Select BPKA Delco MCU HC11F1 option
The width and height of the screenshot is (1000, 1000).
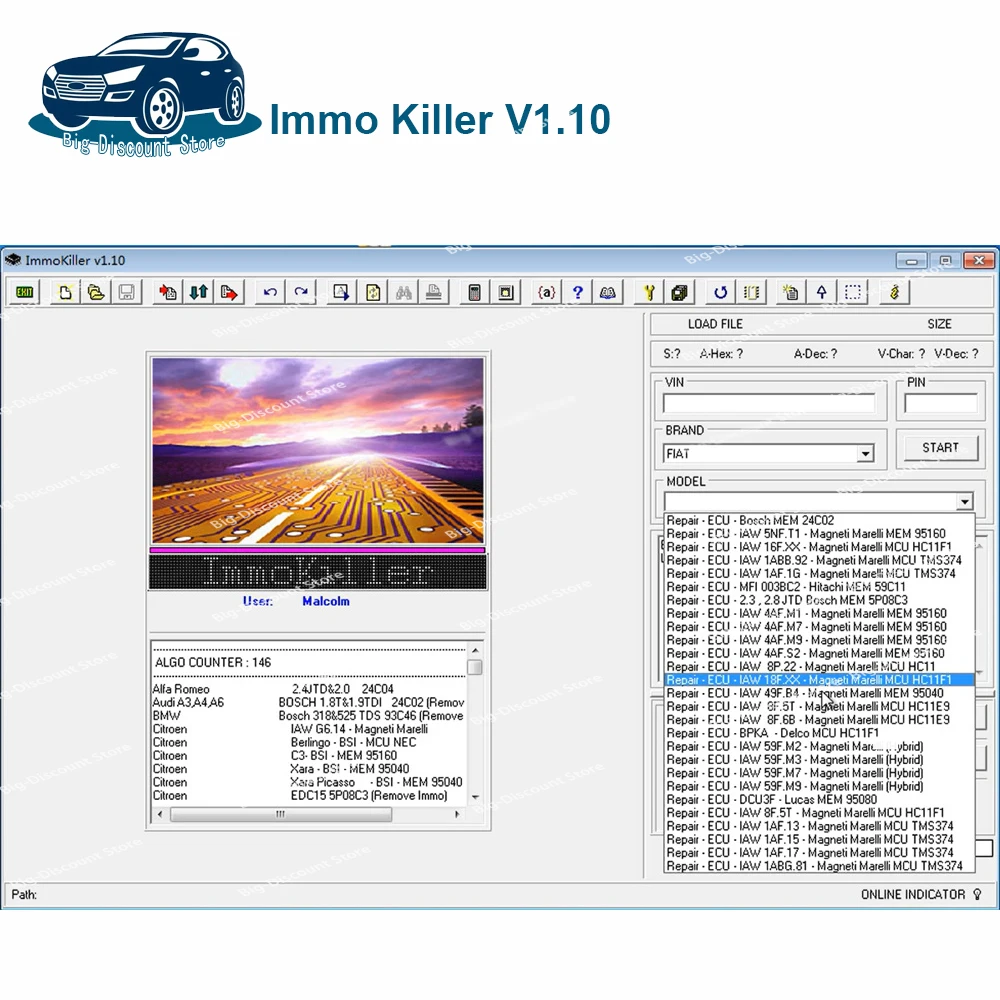(x=819, y=733)
